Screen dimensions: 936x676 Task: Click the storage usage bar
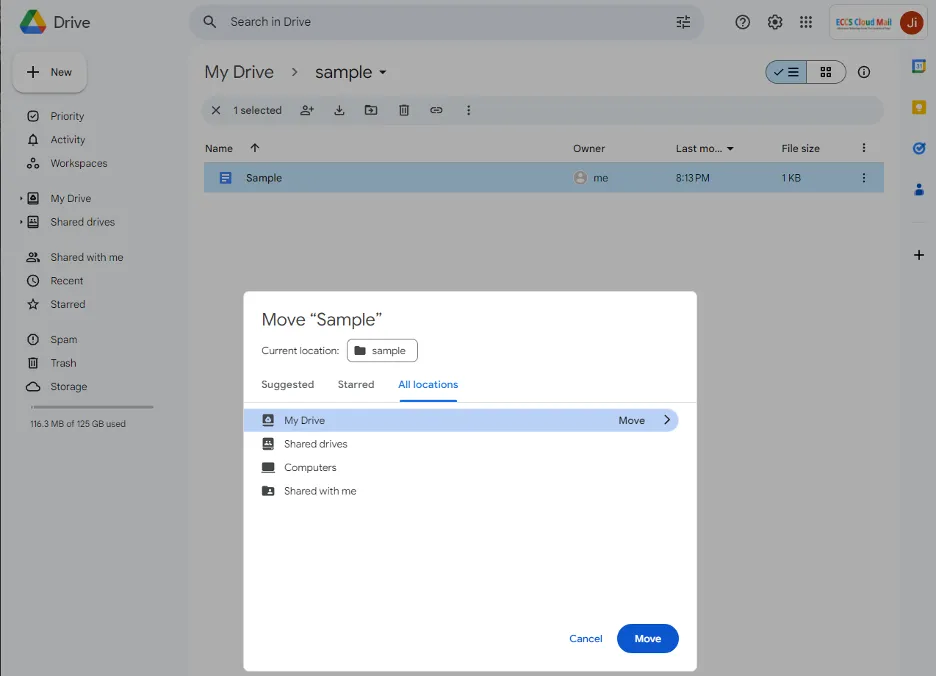92,407
